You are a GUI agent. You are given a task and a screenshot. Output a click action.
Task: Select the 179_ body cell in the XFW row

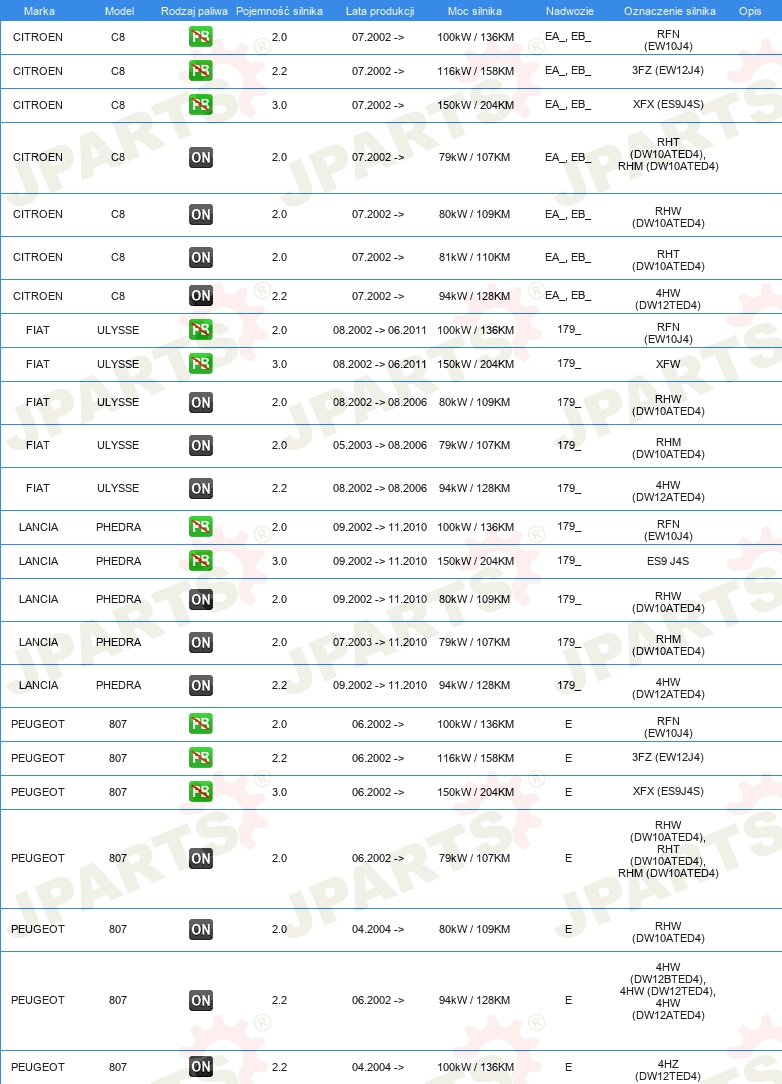[x=569, y=364]
